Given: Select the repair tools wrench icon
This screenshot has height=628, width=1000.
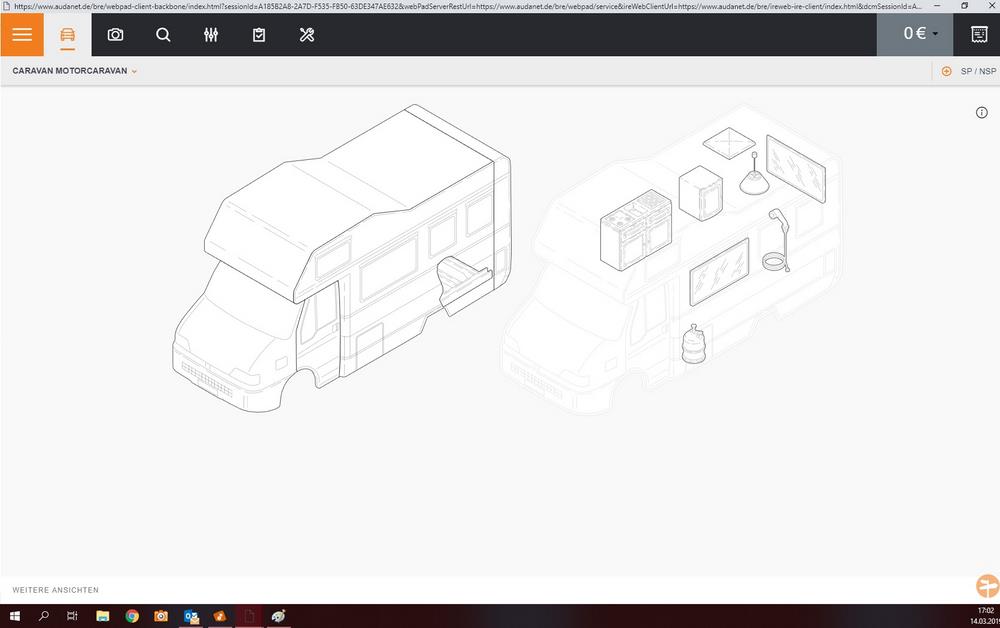Looking at the screenshot, I should coord(306,34).
